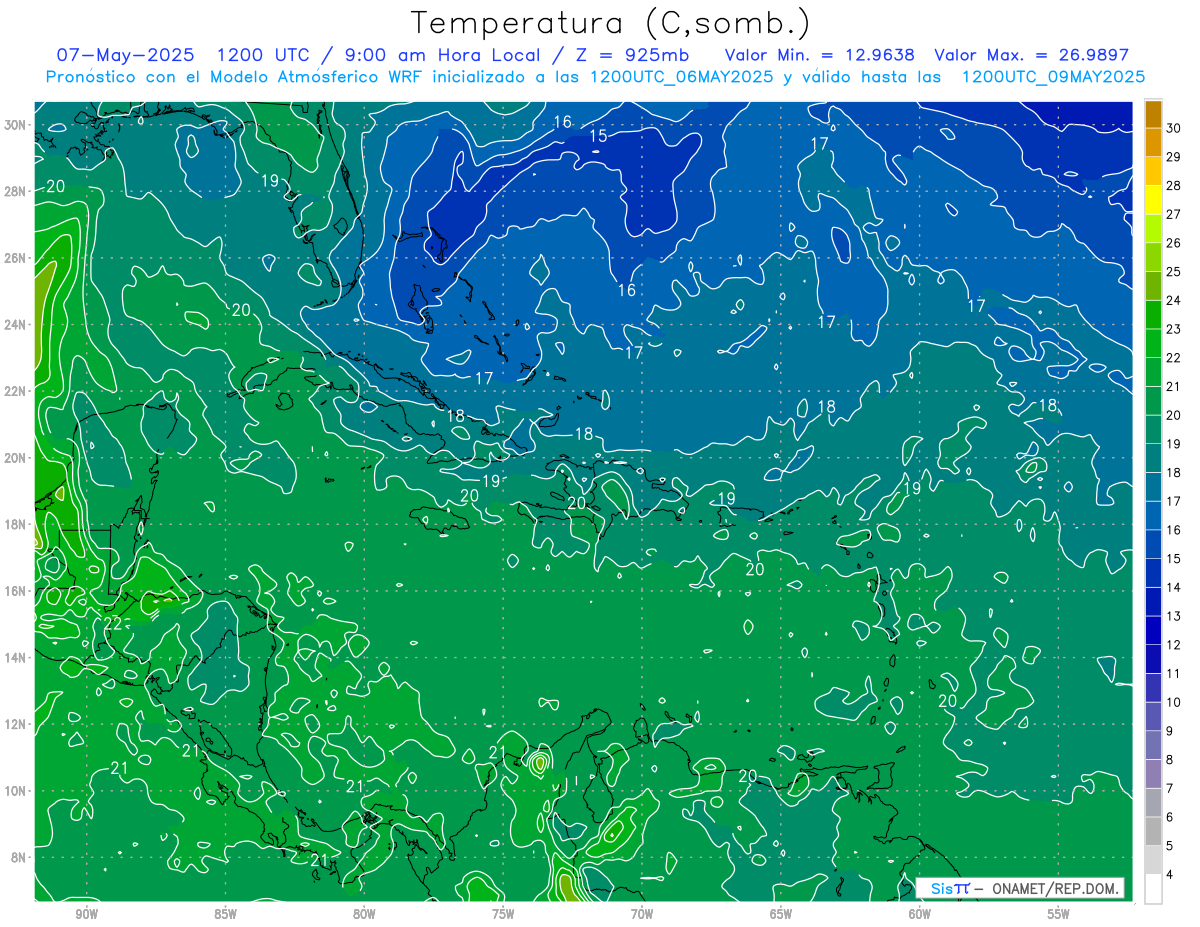Click the '28N' latitude axis label

(15, 191)
